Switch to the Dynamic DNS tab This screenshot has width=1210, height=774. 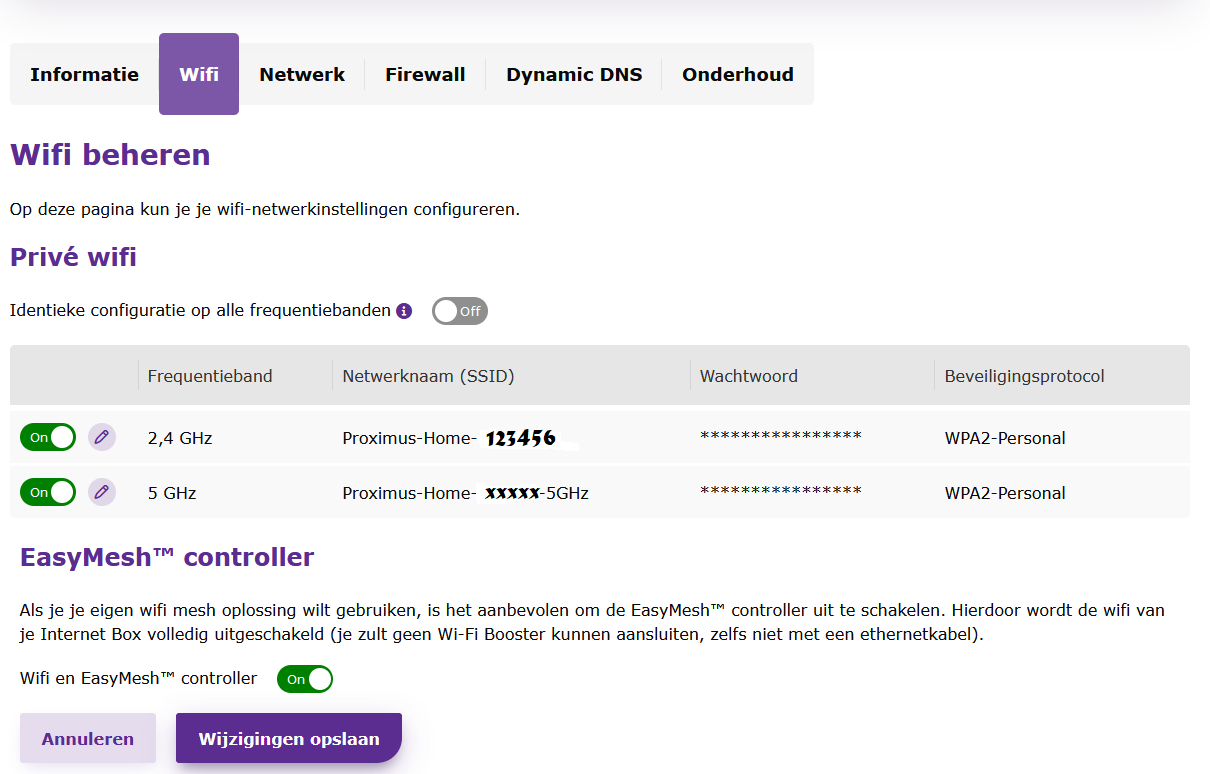(574, 74)
